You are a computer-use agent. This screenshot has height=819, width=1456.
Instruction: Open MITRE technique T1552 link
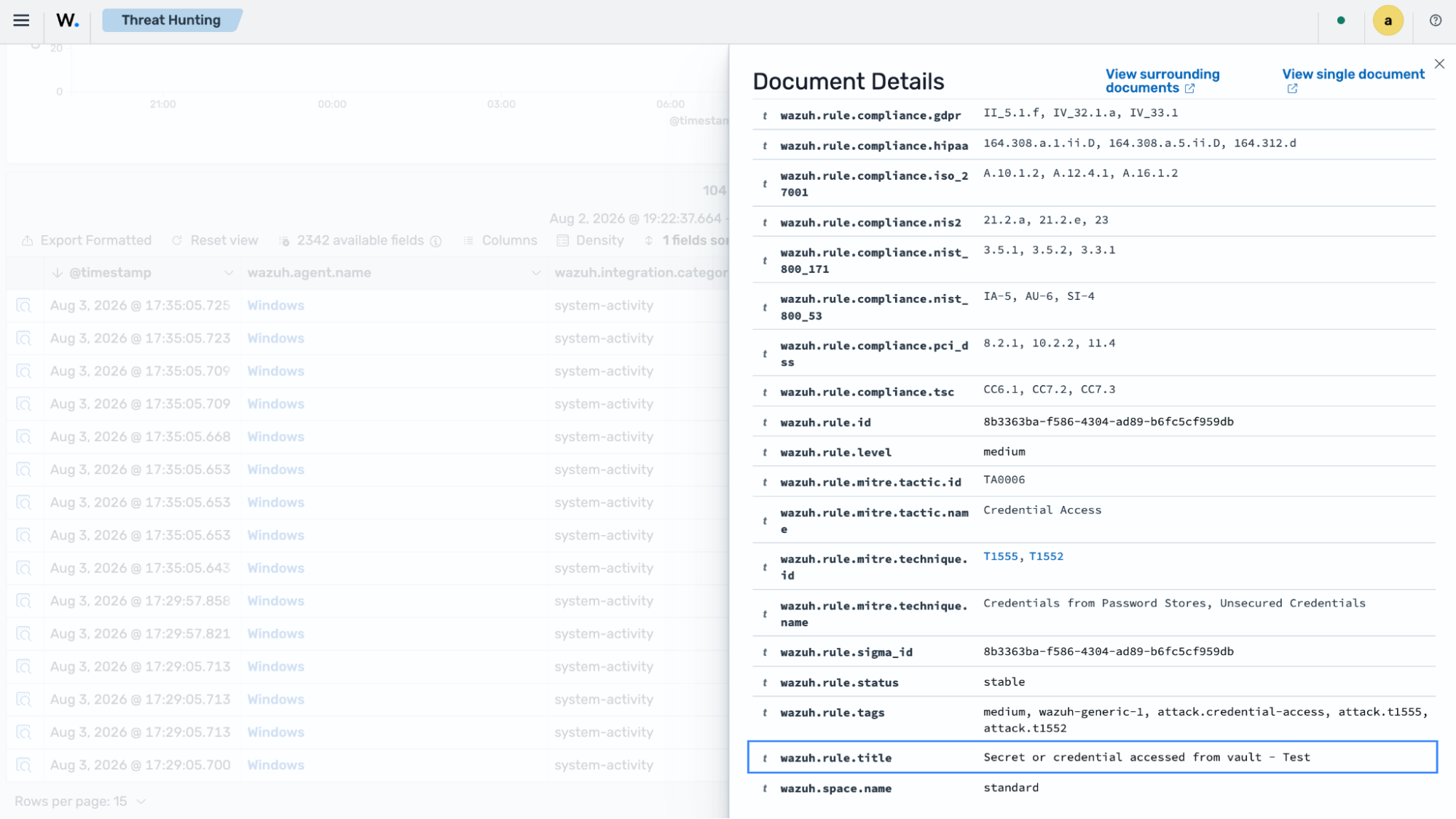[1046, 556]
